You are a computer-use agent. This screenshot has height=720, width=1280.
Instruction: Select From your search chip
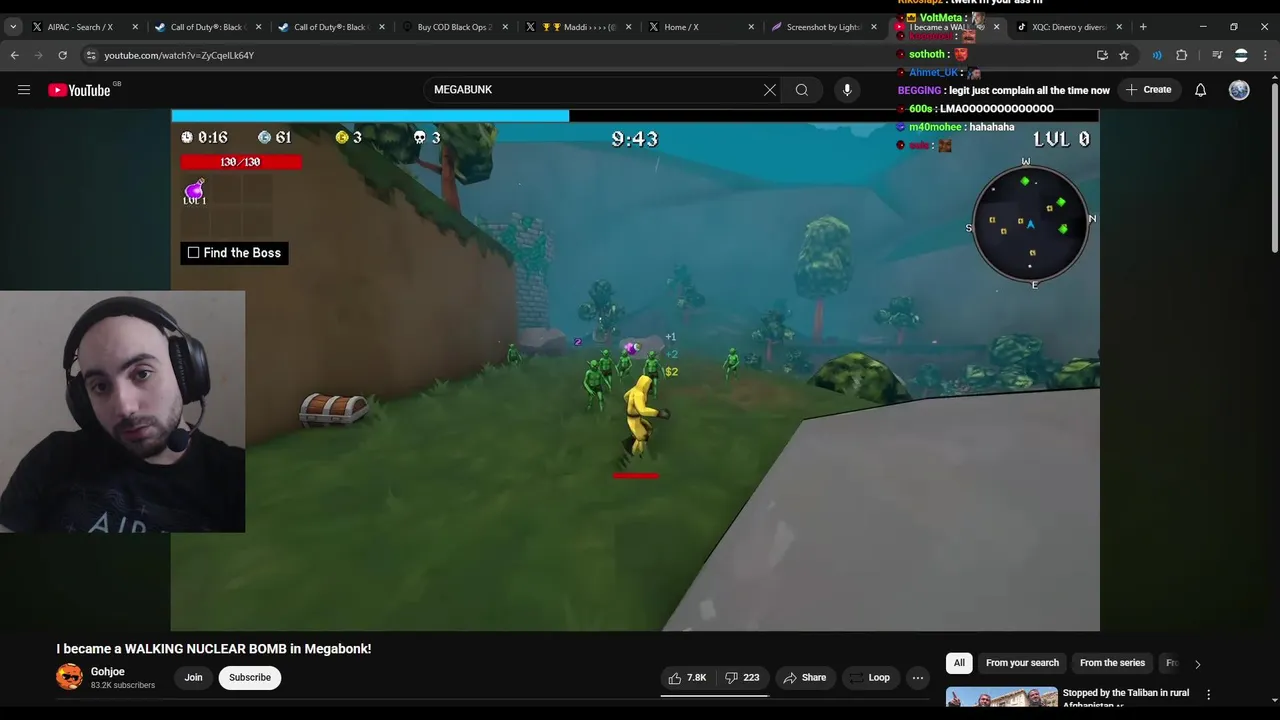coord(1022,663)
